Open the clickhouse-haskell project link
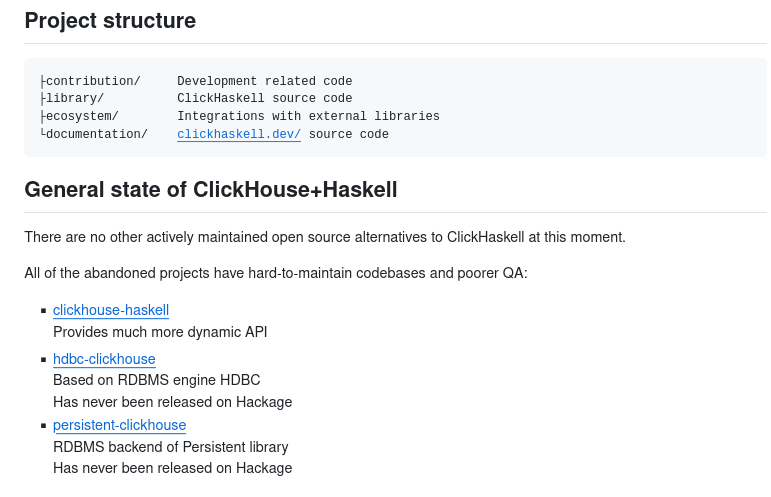This screenshot has height=497, width=771. coord(111,310)
